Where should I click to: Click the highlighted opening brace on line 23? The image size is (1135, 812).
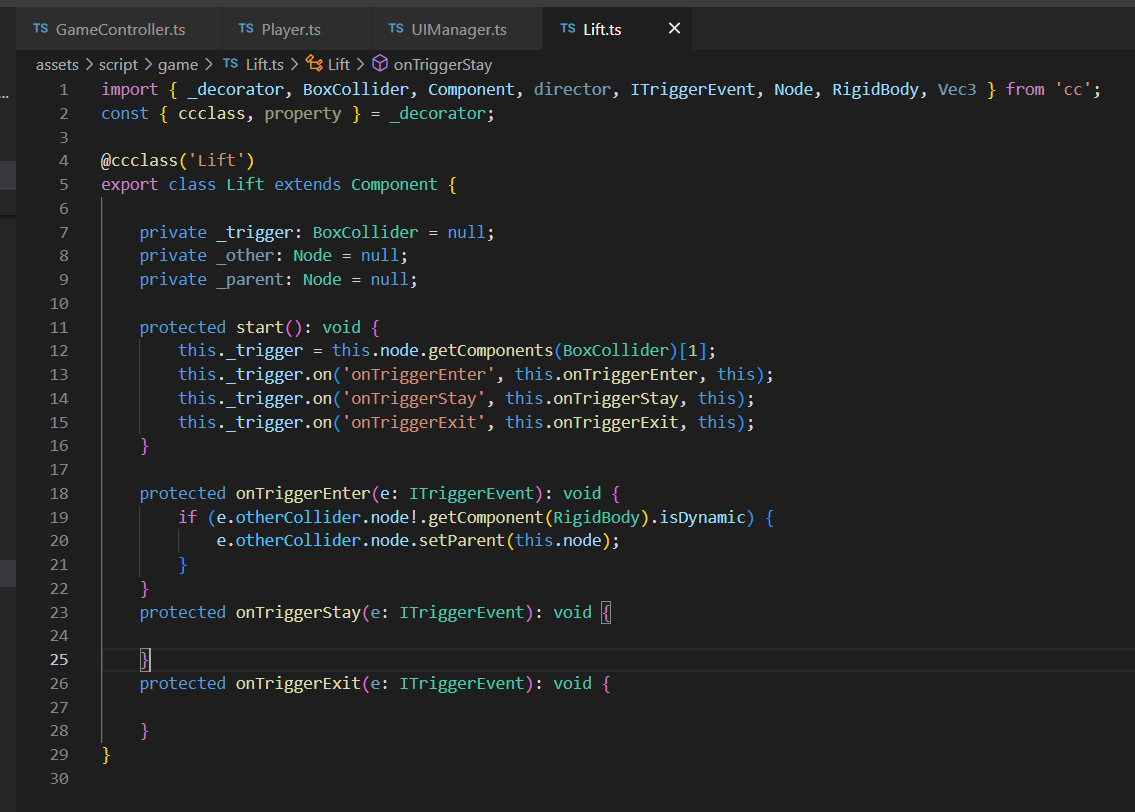tap(606, 613)
